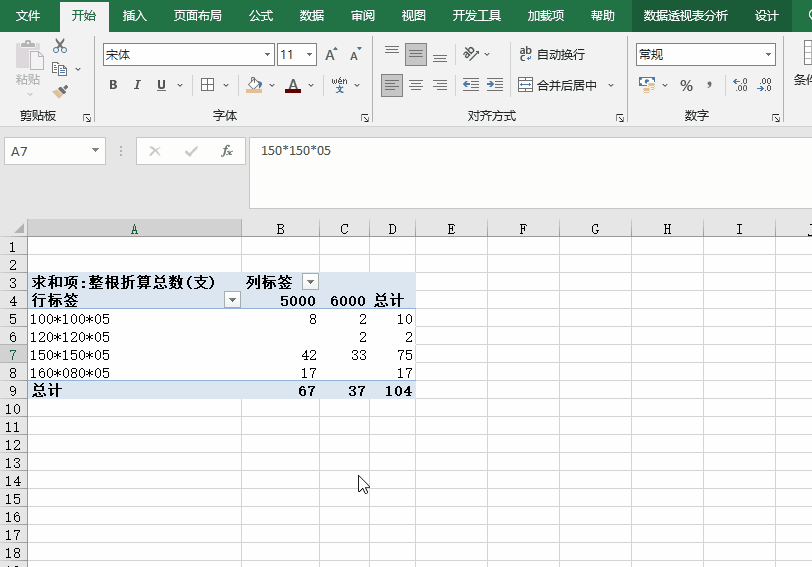Increase indent
The image size is (812, 567).
495,85
